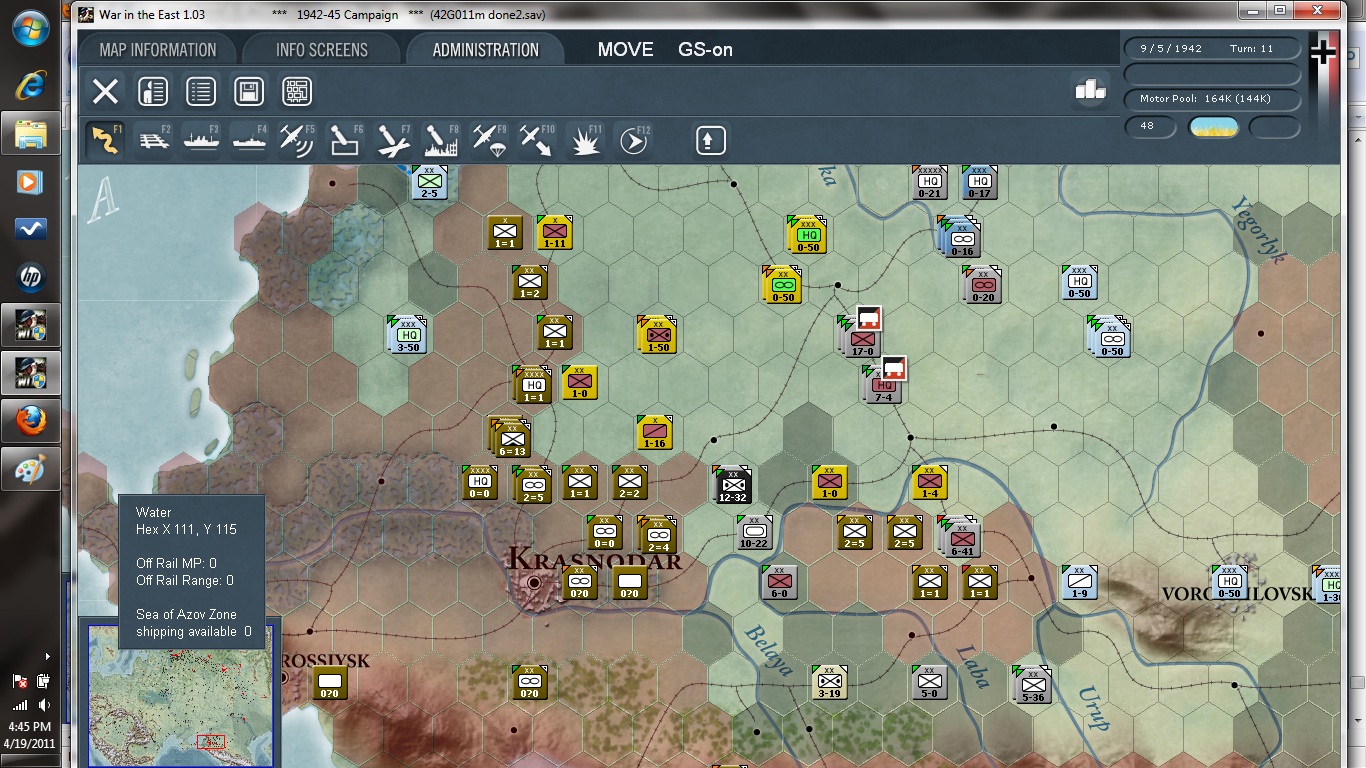Open the list screen icon

(x=201, y=92)
